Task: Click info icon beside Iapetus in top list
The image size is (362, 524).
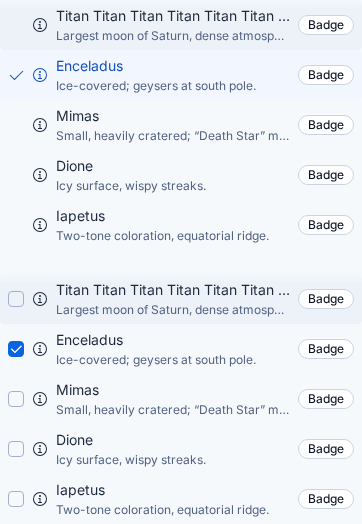Action: [x=40, y=225]
